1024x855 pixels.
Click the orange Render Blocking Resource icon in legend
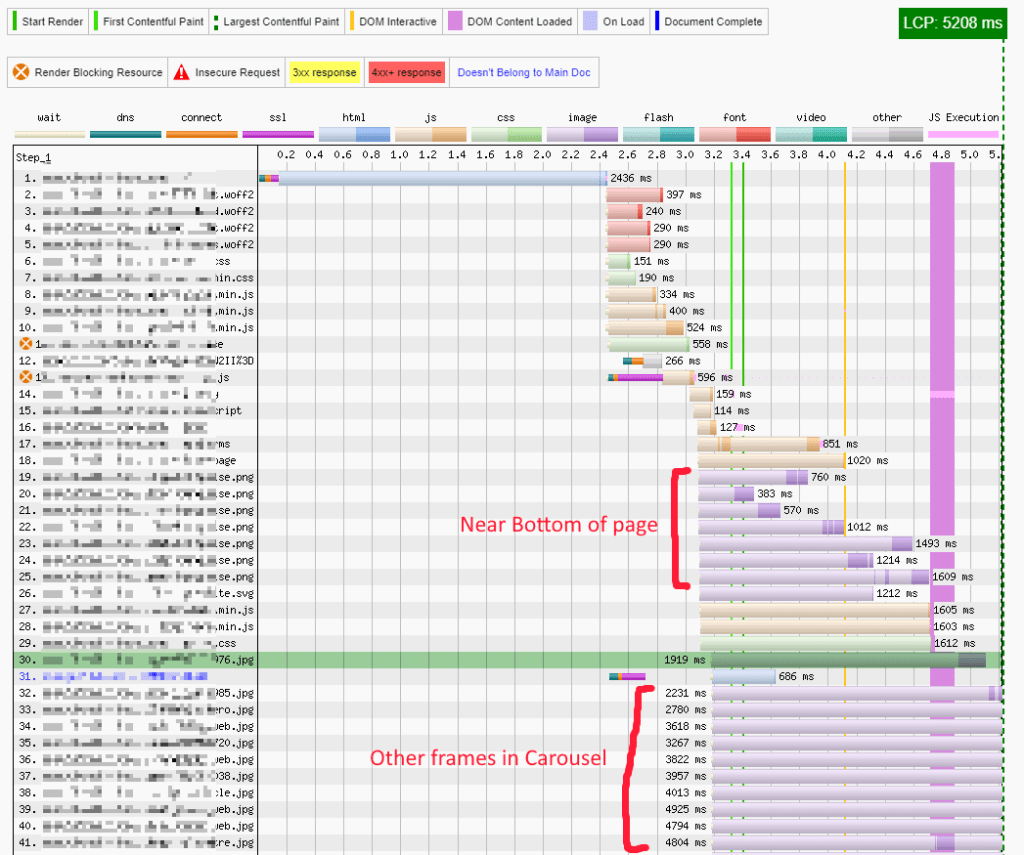click(x=21, y=72)
